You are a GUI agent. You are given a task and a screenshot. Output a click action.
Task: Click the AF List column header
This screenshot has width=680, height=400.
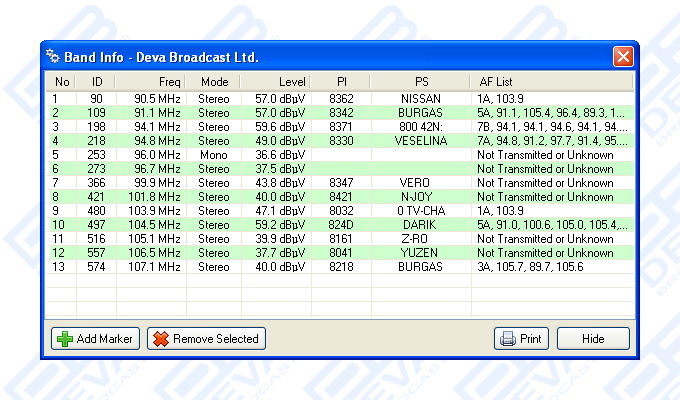(552, 81)
